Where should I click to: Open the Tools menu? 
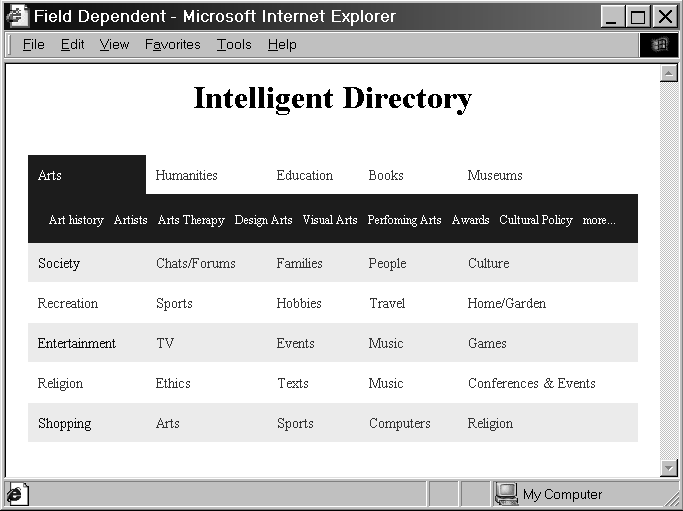pyautogui.click(x=234, y=45)
